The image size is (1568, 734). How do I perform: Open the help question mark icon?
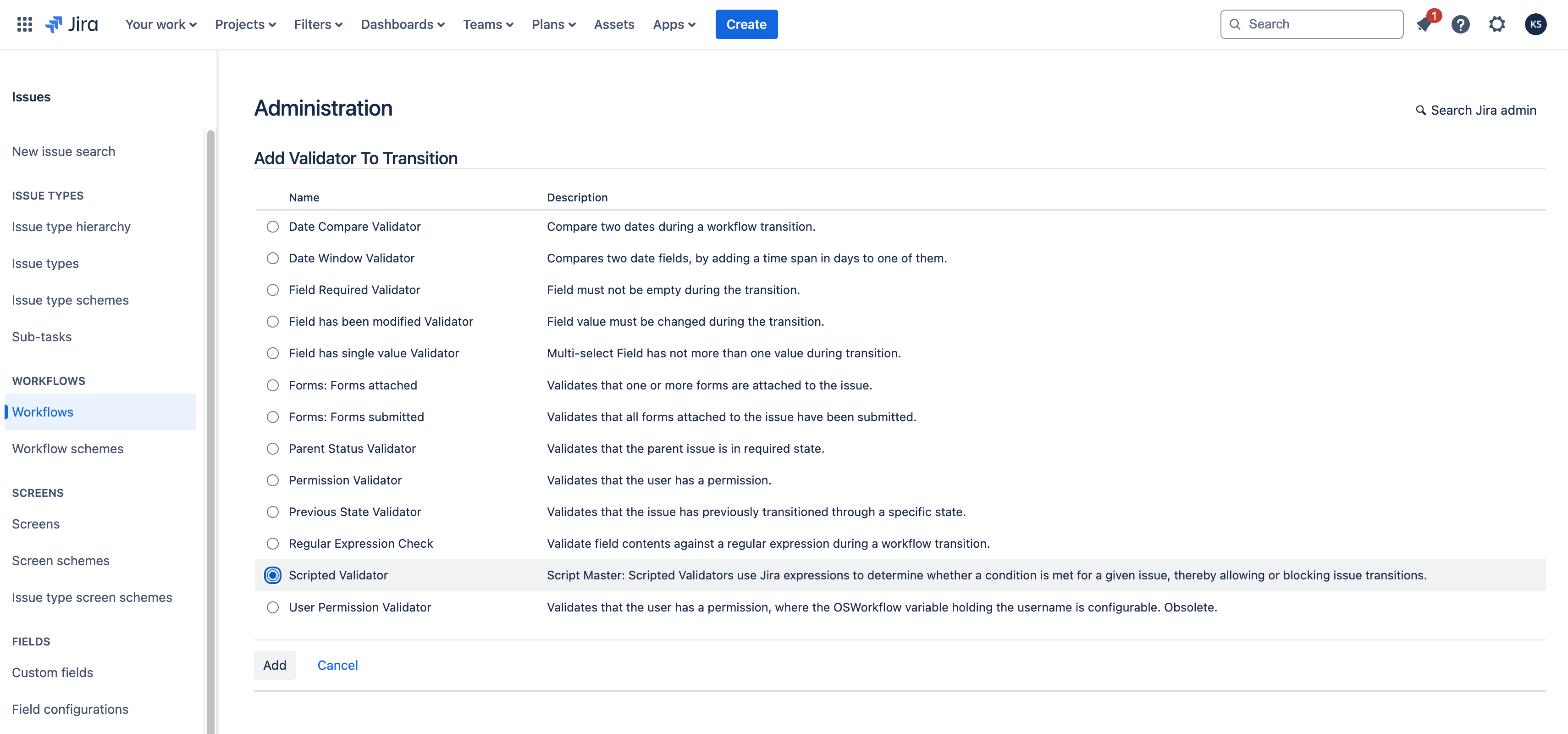click(1460, 24)
